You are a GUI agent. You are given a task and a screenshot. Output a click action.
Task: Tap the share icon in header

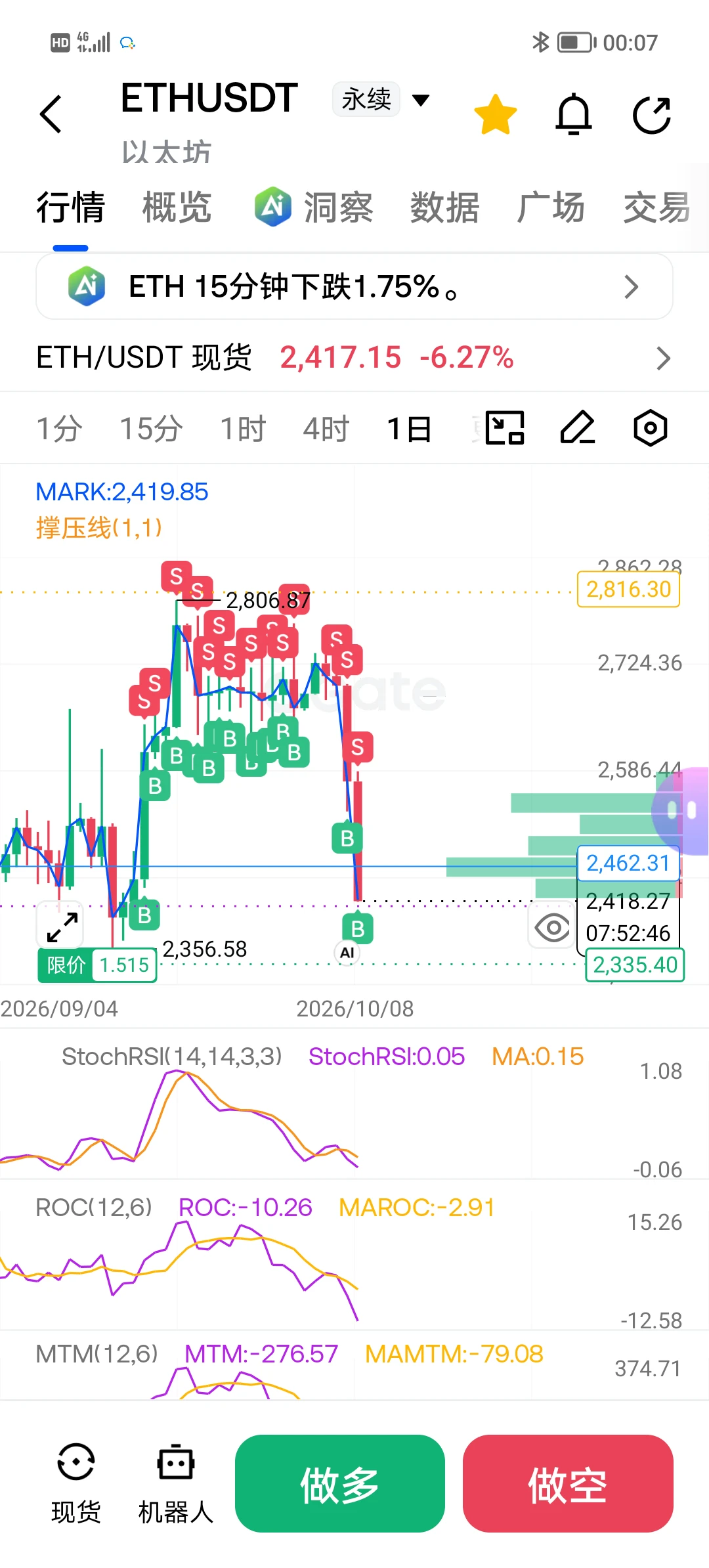click(652, 115)
